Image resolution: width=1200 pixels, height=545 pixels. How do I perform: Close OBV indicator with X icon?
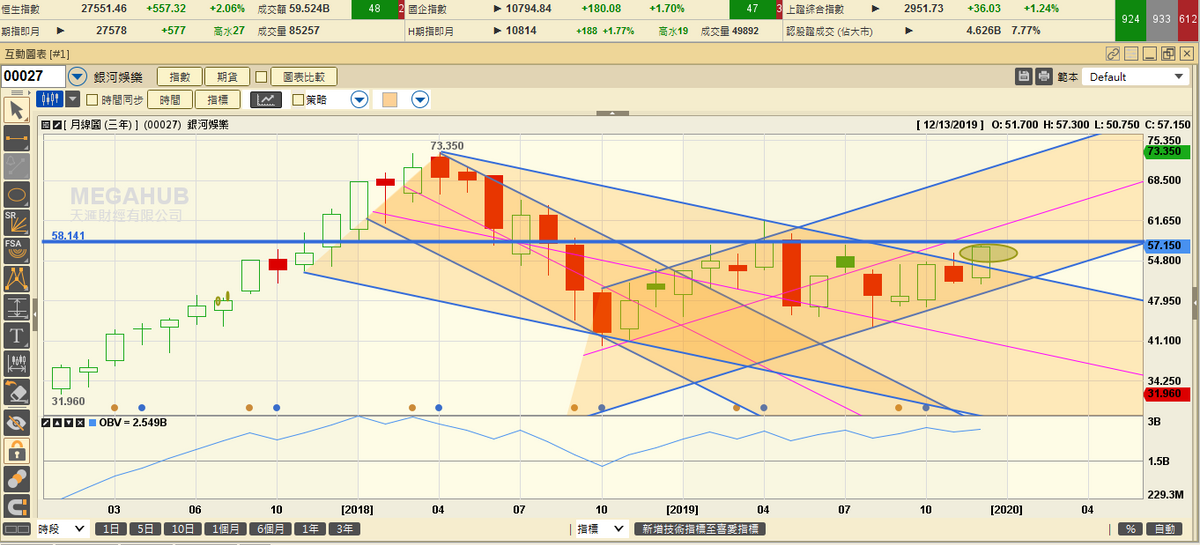point(78,423)
